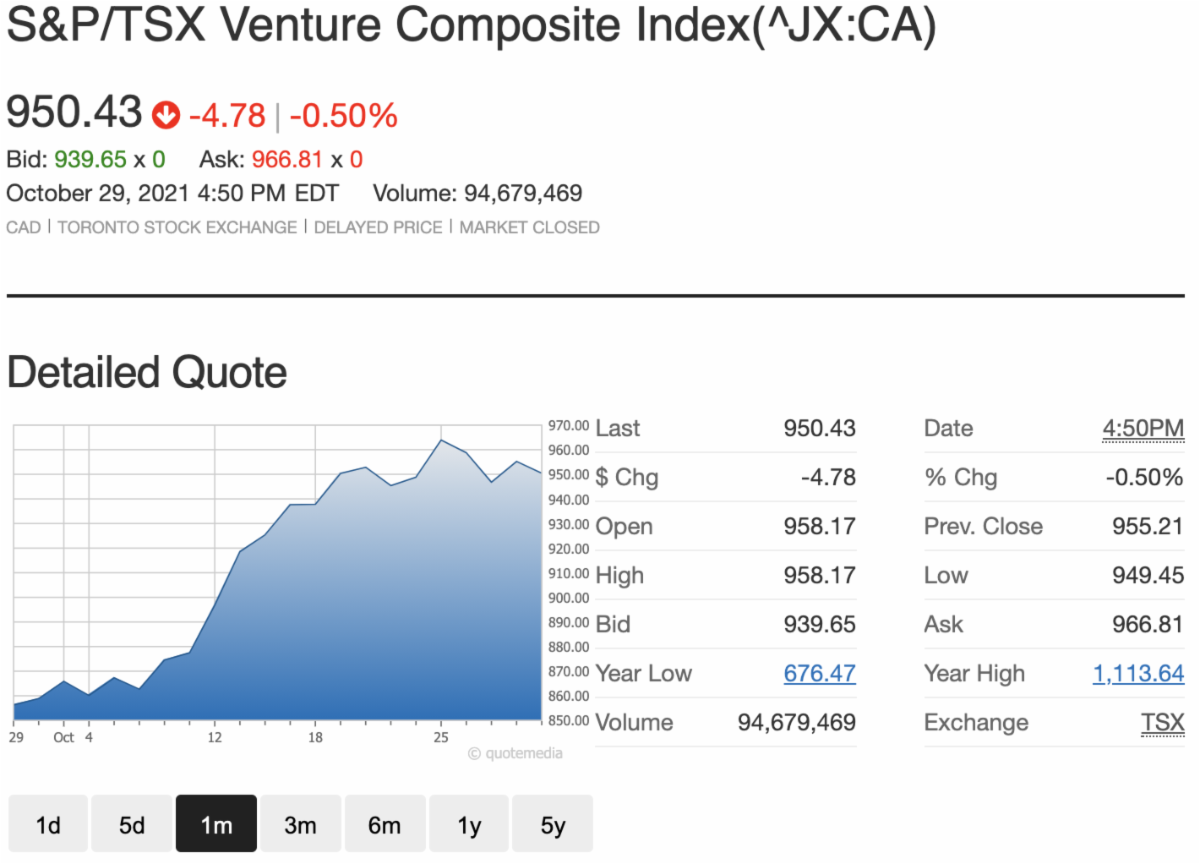Click the red down-arrow price change icon
Screen dimensions: 1200x864
tap(165, 116)
